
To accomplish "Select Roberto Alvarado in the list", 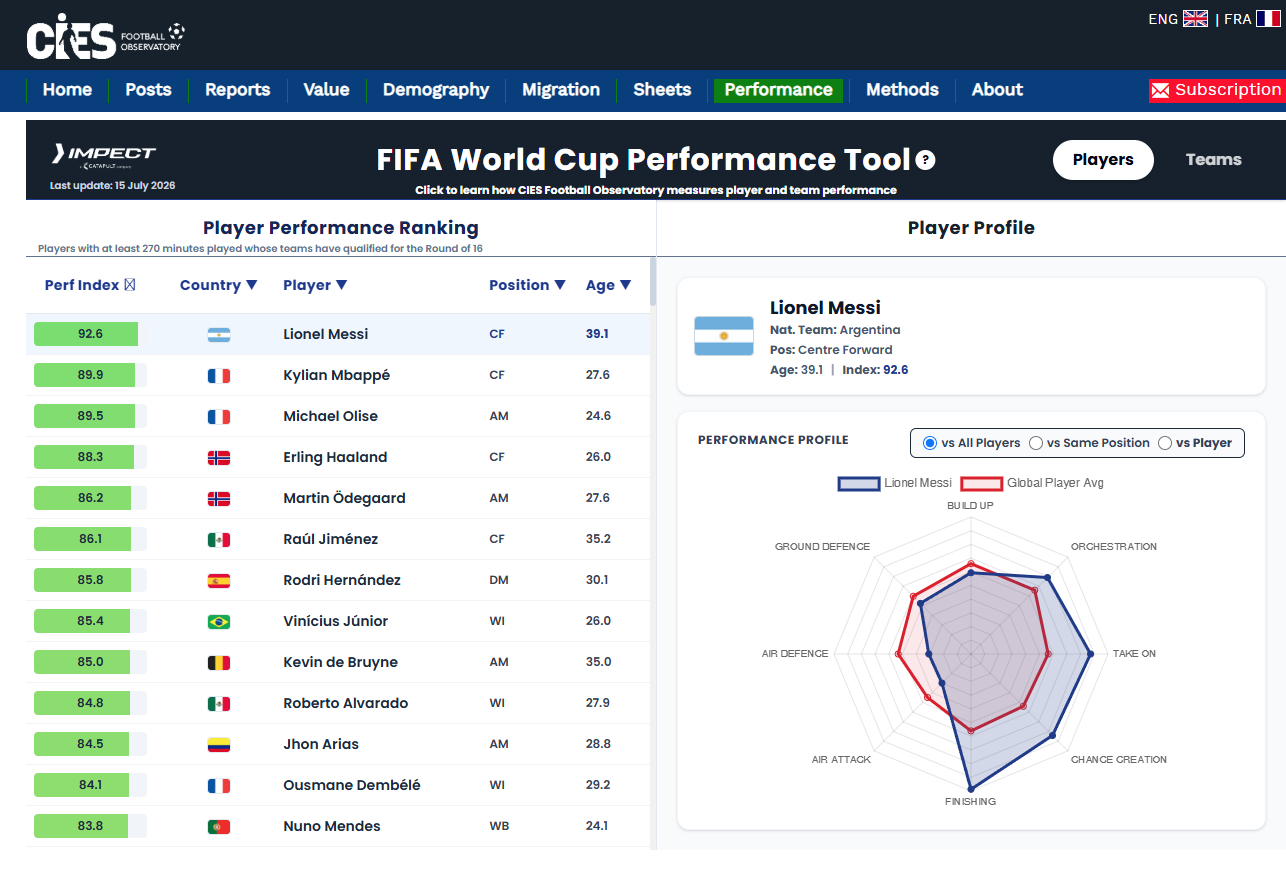I will click(x=345, y=703).
